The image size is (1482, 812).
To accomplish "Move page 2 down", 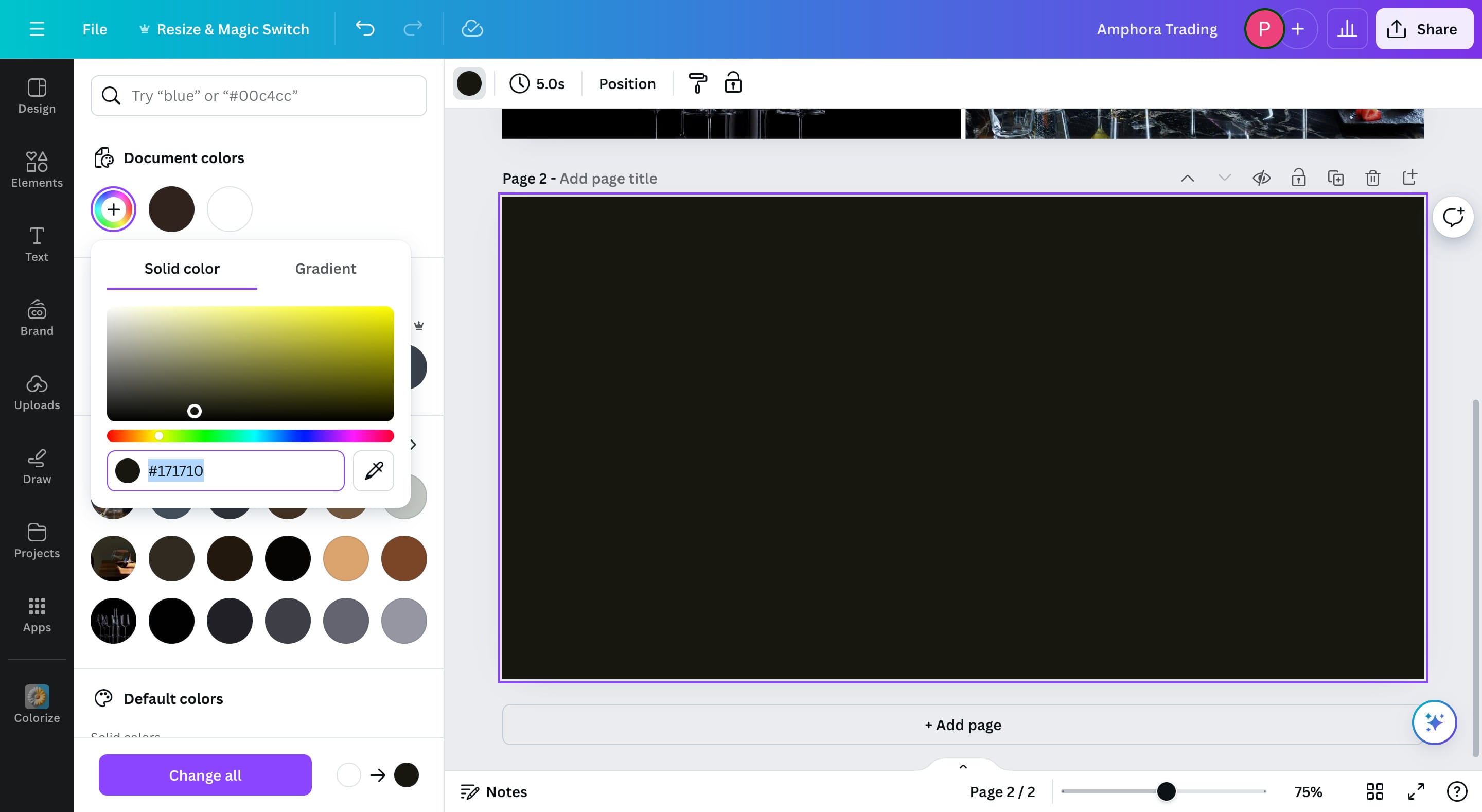I will click(x=1224, y=178).
